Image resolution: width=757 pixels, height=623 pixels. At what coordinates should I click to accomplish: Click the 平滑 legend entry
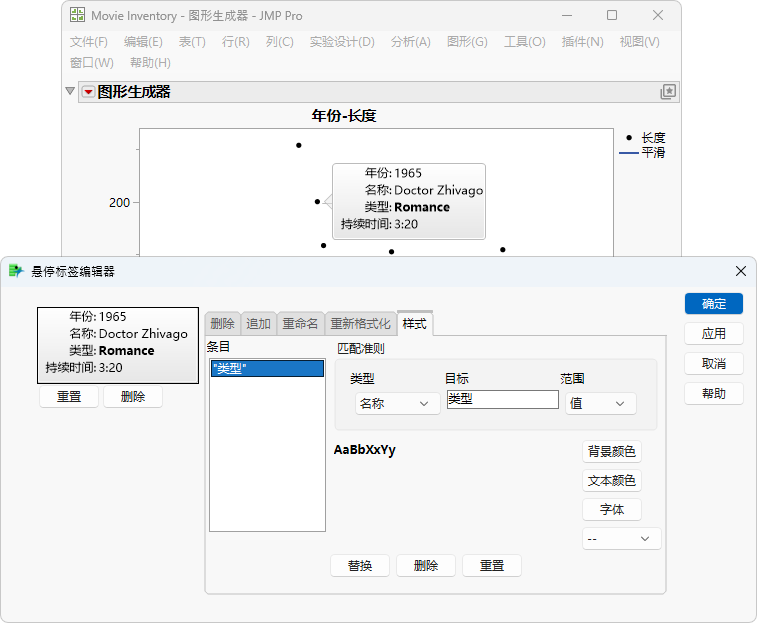(x=643, y=153)
